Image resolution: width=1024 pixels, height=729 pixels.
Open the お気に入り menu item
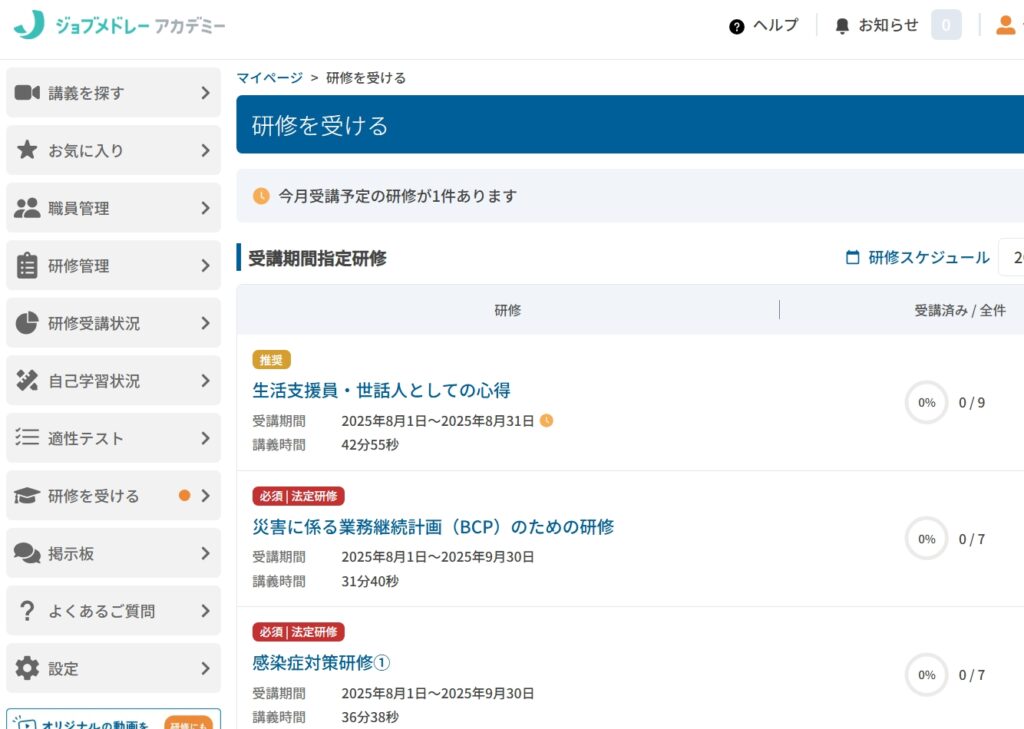point(114,150)
